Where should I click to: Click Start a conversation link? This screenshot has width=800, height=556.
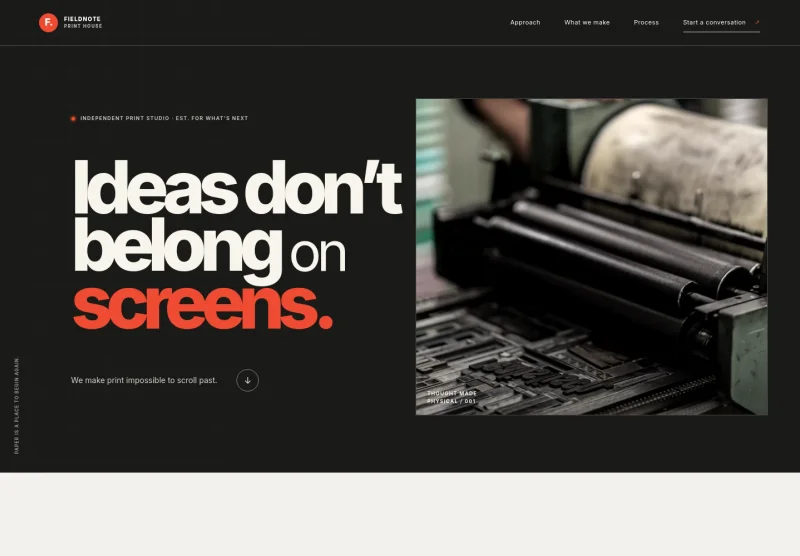[x=721, y=22]
